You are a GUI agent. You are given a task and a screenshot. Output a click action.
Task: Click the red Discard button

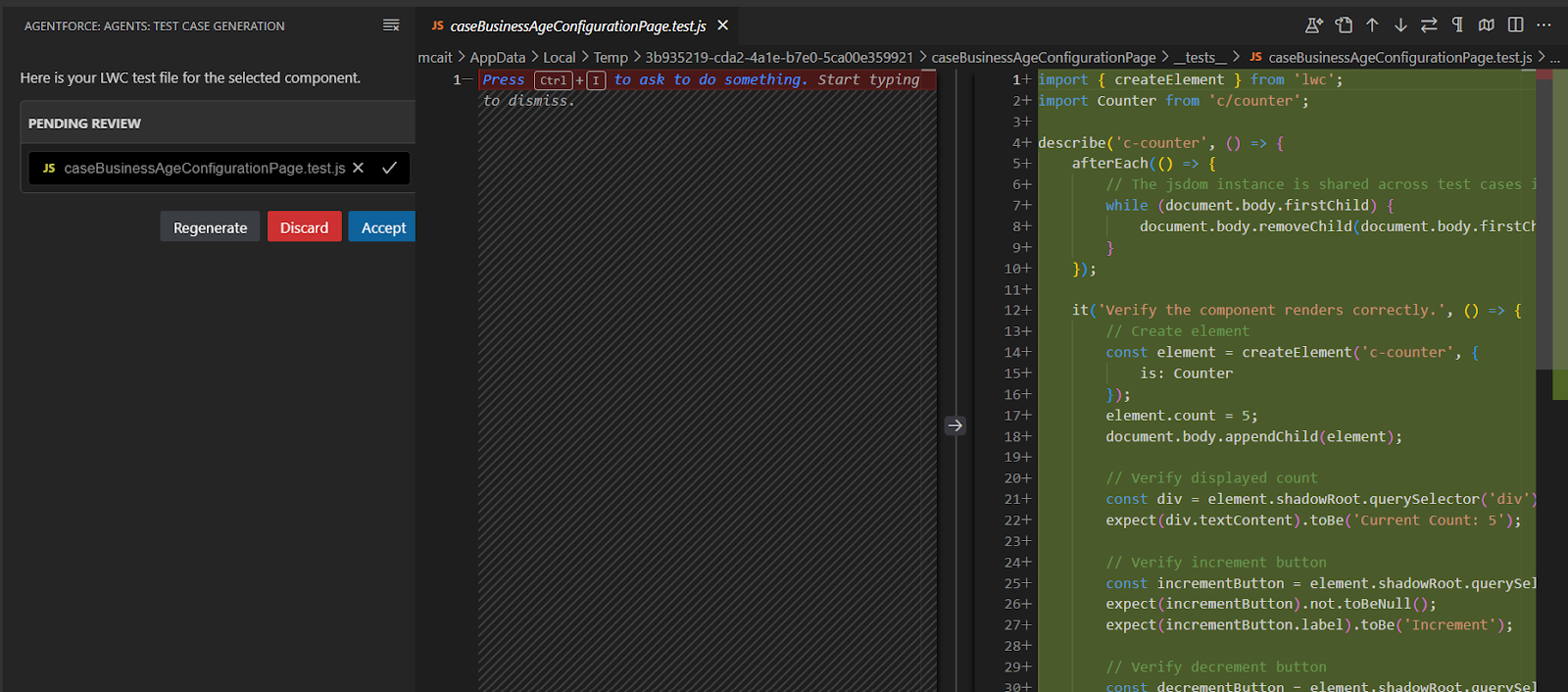click(x=305, y=227)
